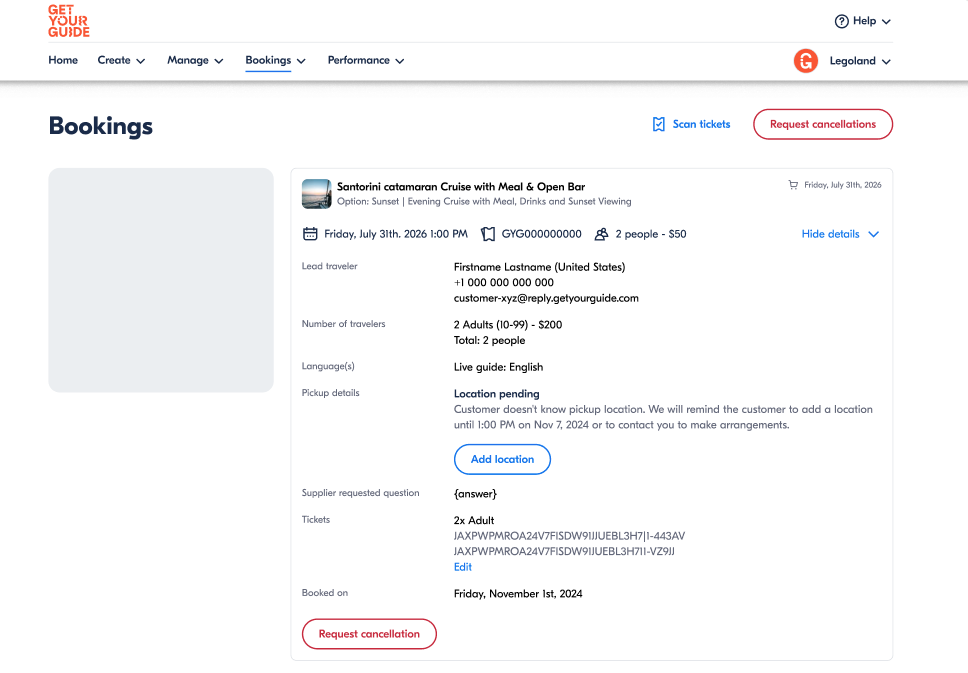Click the people icon beside participants count
The image size is (968, 673).
(x=601, y=234)
